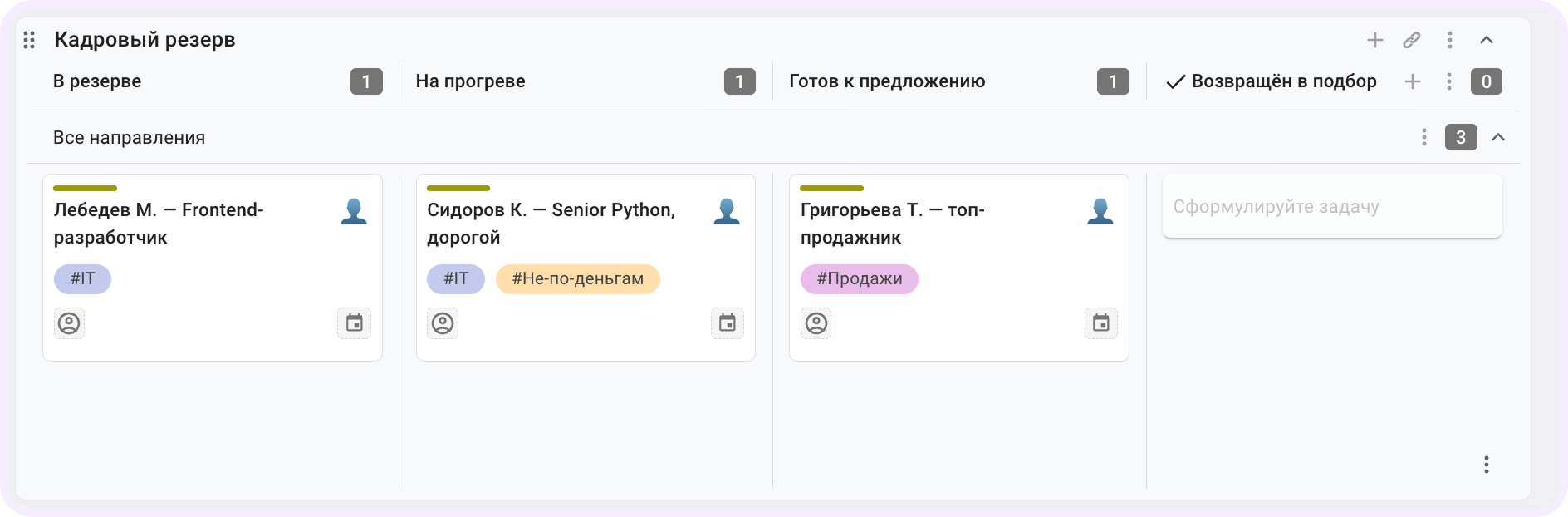Click the Все направления group label
1568x517 pixels.
[130, 137]
